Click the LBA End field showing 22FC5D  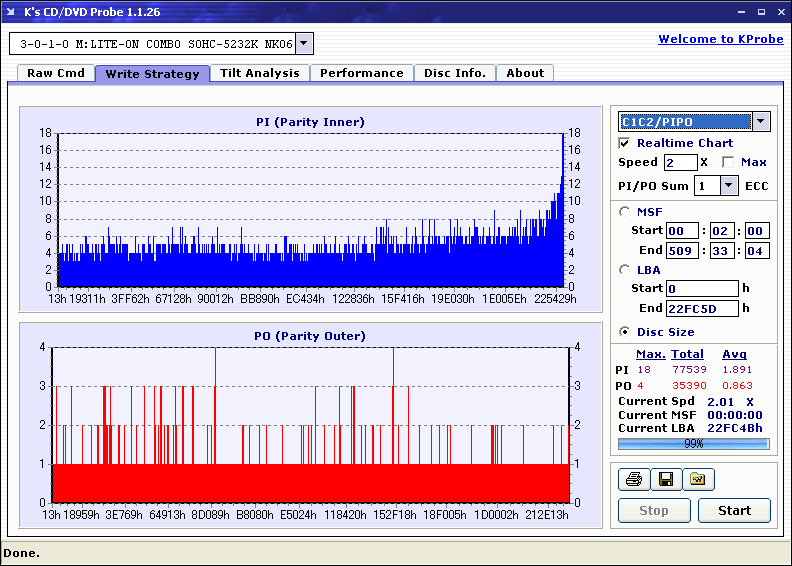coord(702,308)
